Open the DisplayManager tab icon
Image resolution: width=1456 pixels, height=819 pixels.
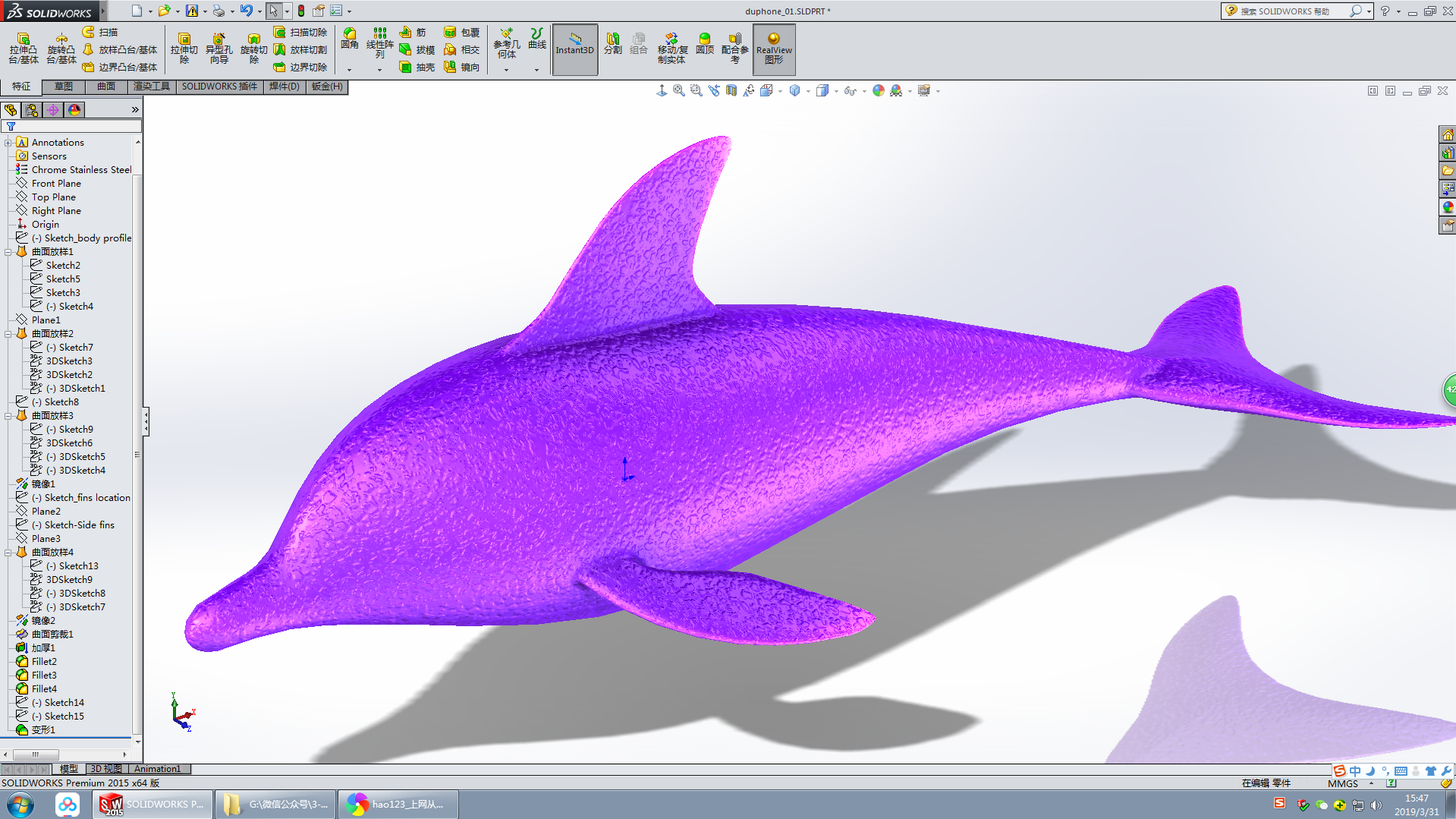click(x=74, y=110)
